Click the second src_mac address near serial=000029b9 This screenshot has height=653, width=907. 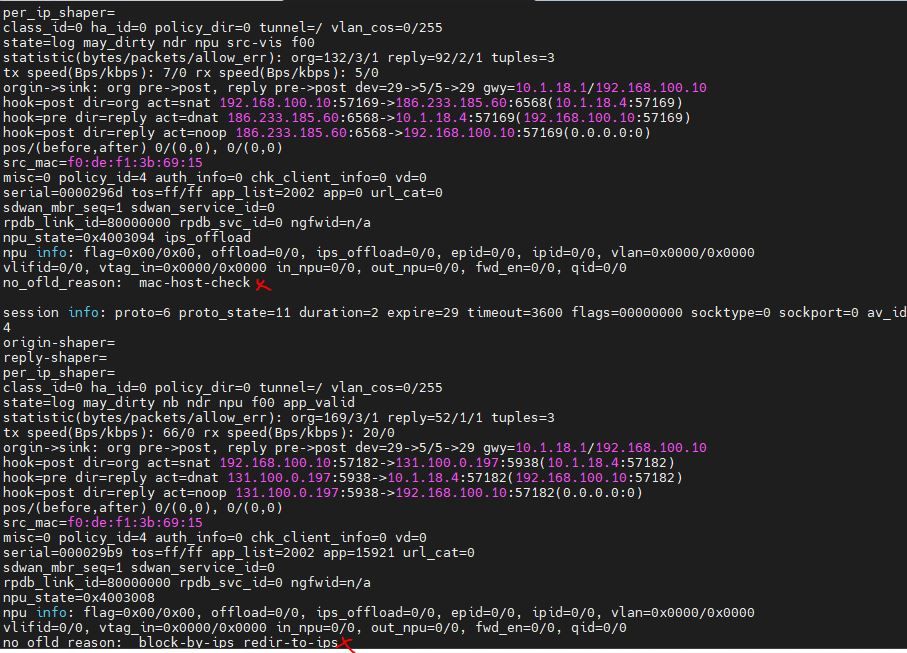135,522
